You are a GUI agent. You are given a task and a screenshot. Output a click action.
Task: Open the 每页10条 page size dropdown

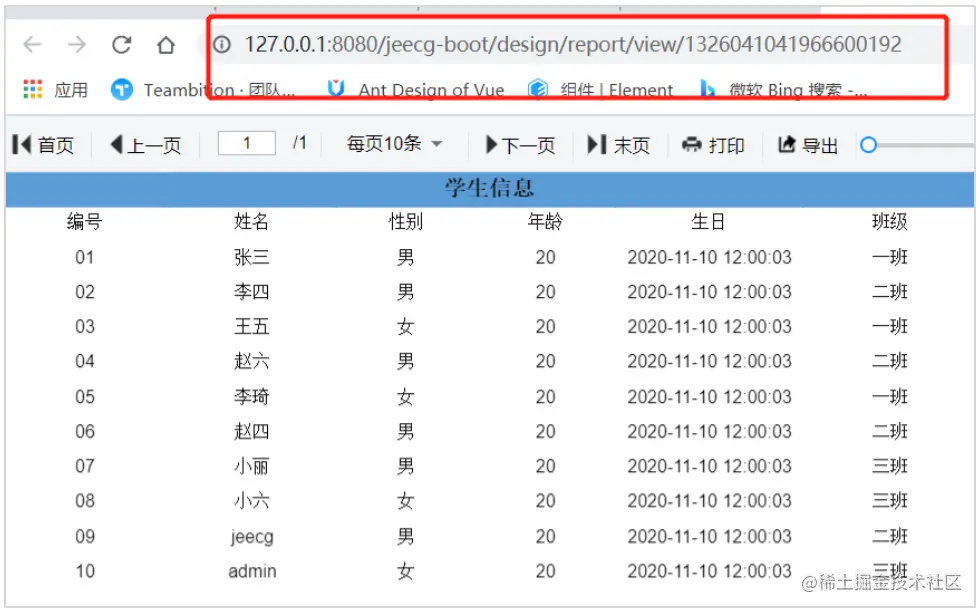click(x=394, y=144)
